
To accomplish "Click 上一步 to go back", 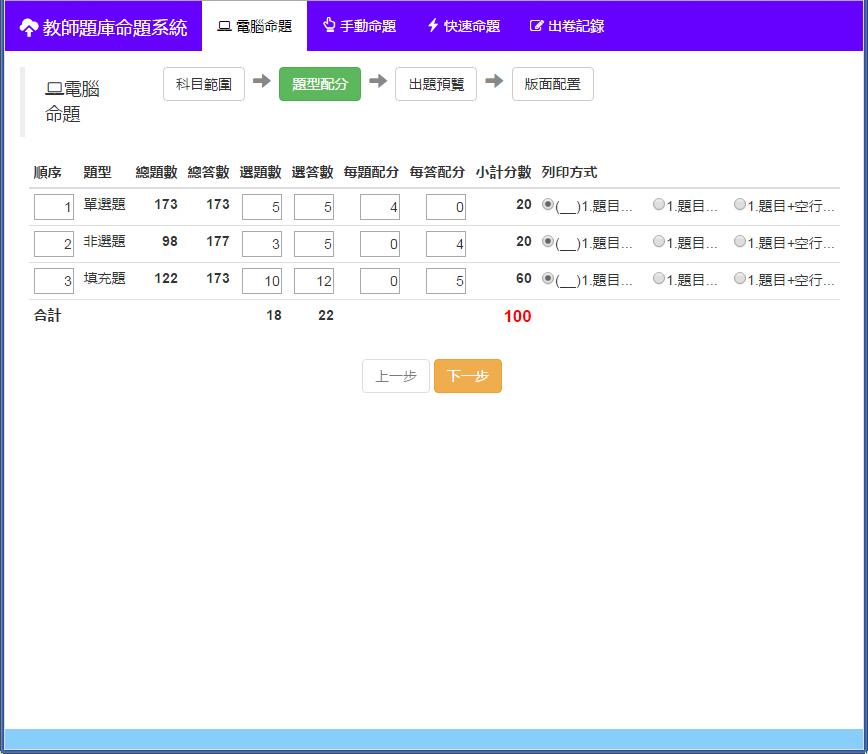I will [x=396, y=376].
